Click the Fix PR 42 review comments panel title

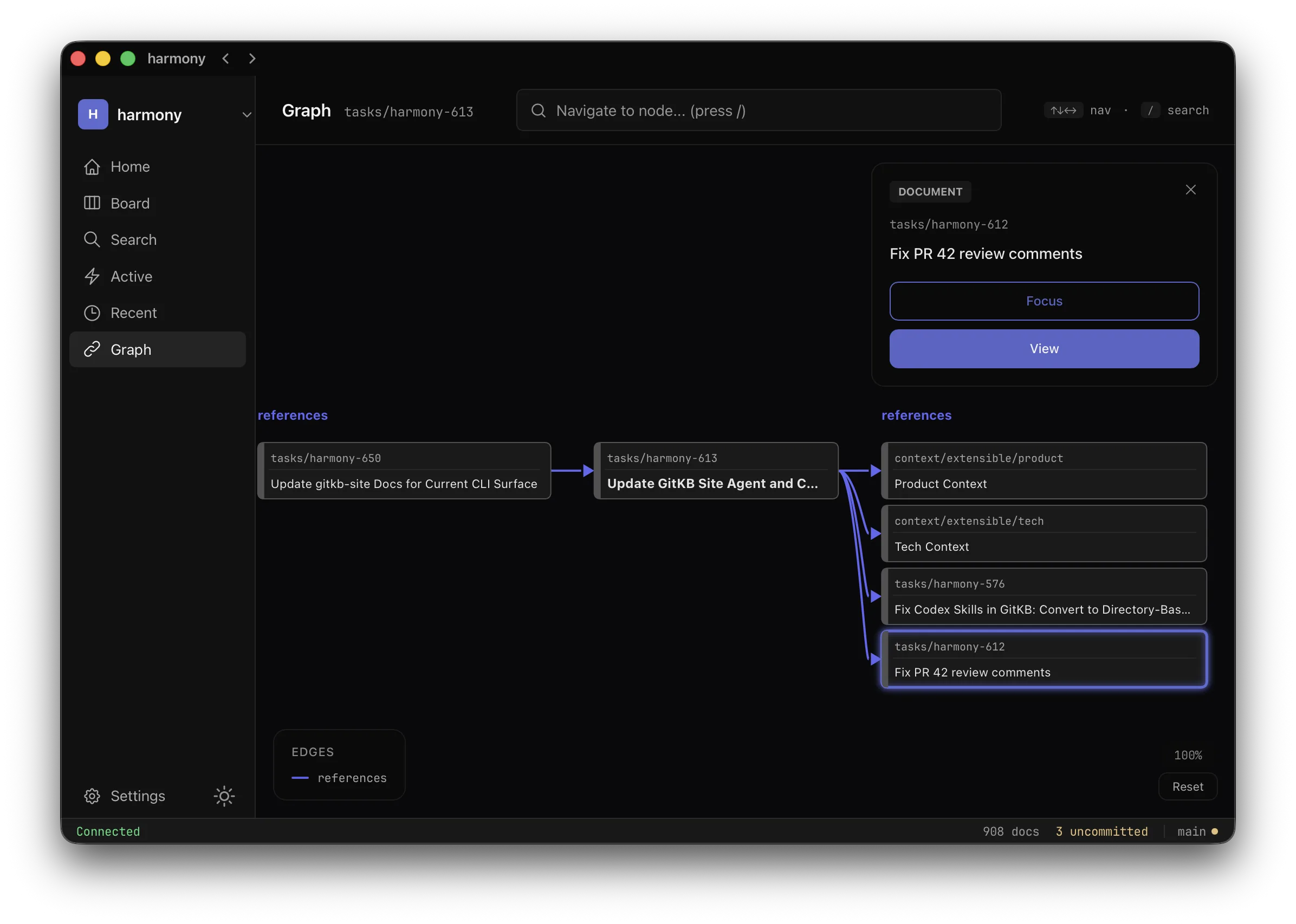point(986,254)
